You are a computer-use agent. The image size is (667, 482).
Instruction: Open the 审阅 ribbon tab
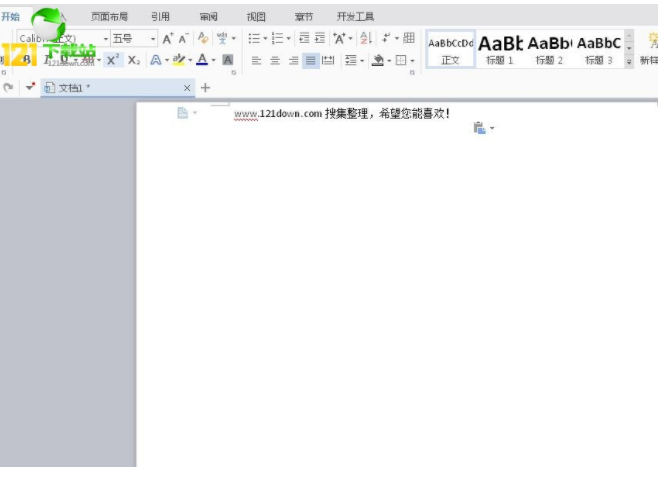pos(208,17)
